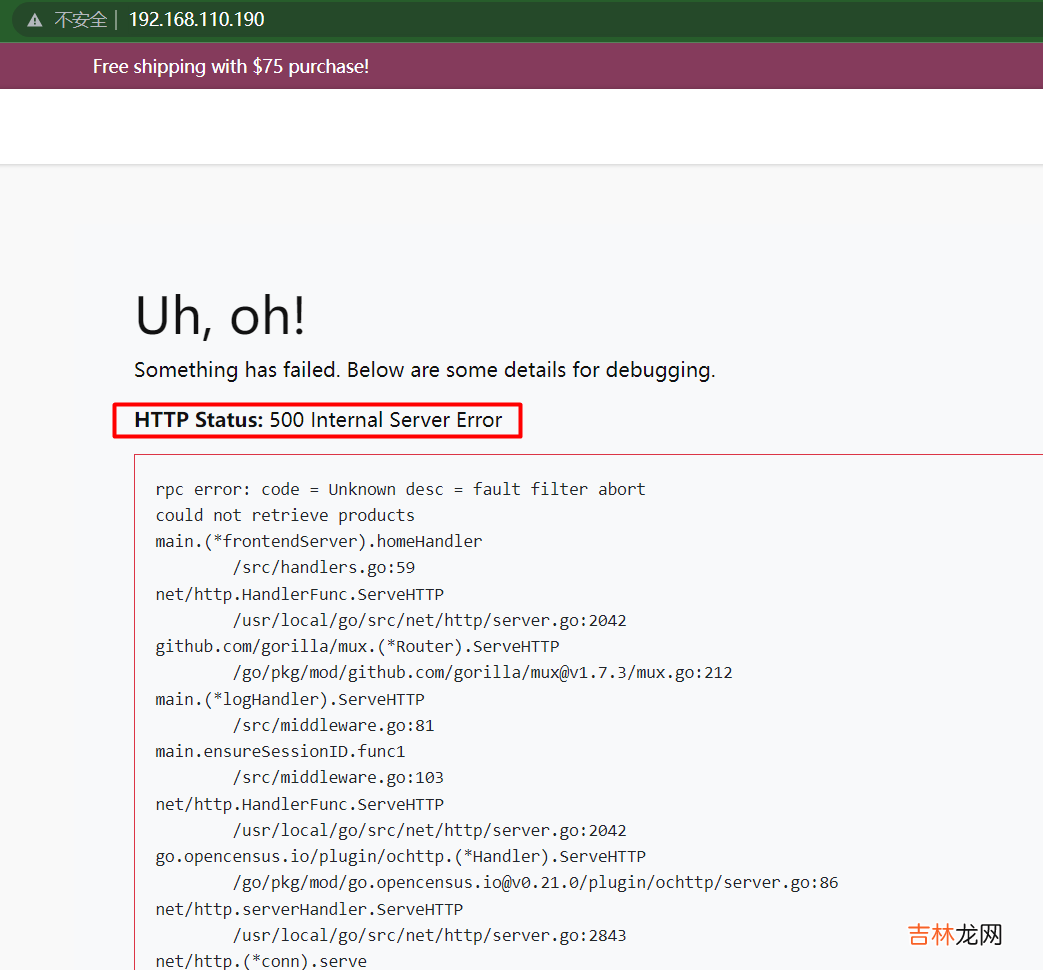Click the "main.ensureSessionID.func1" trace line

click(280, 751)
